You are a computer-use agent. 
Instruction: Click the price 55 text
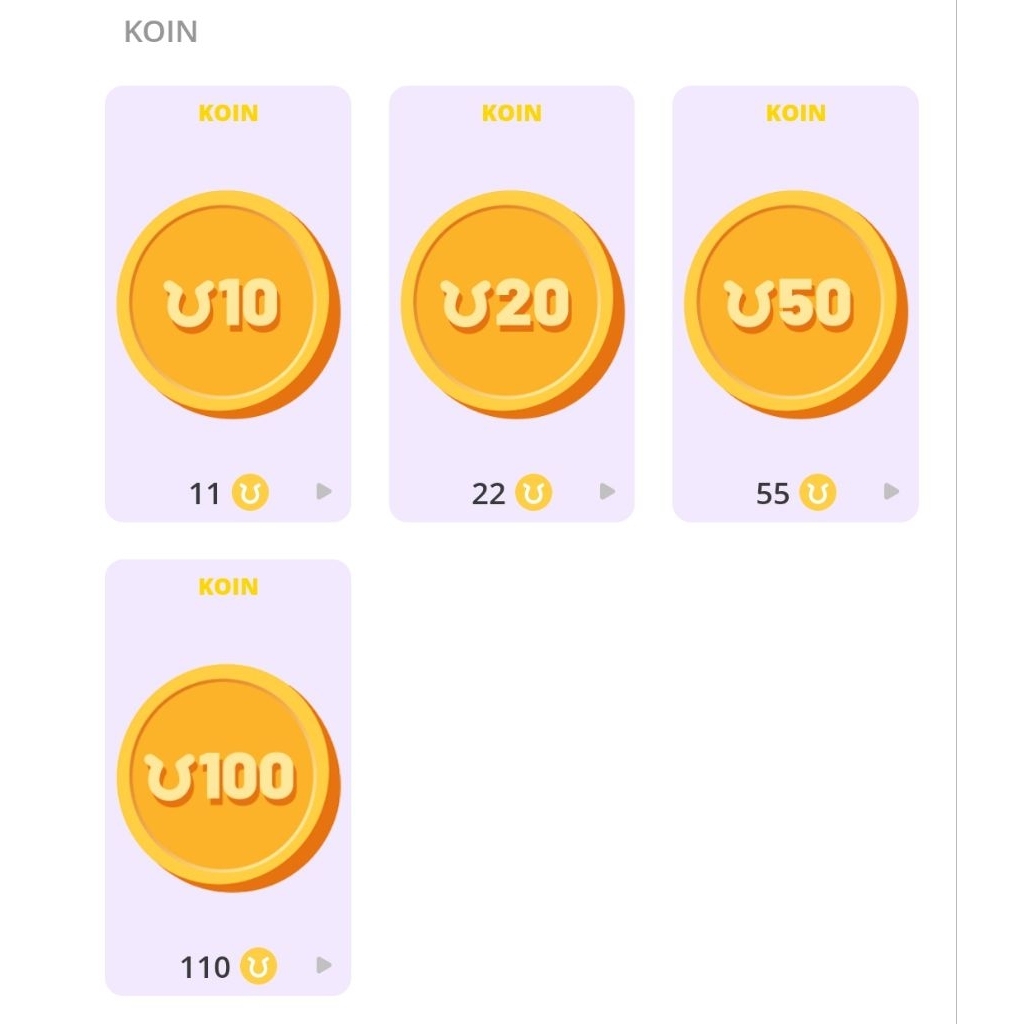pyautogui.click(x=773, y=493)
